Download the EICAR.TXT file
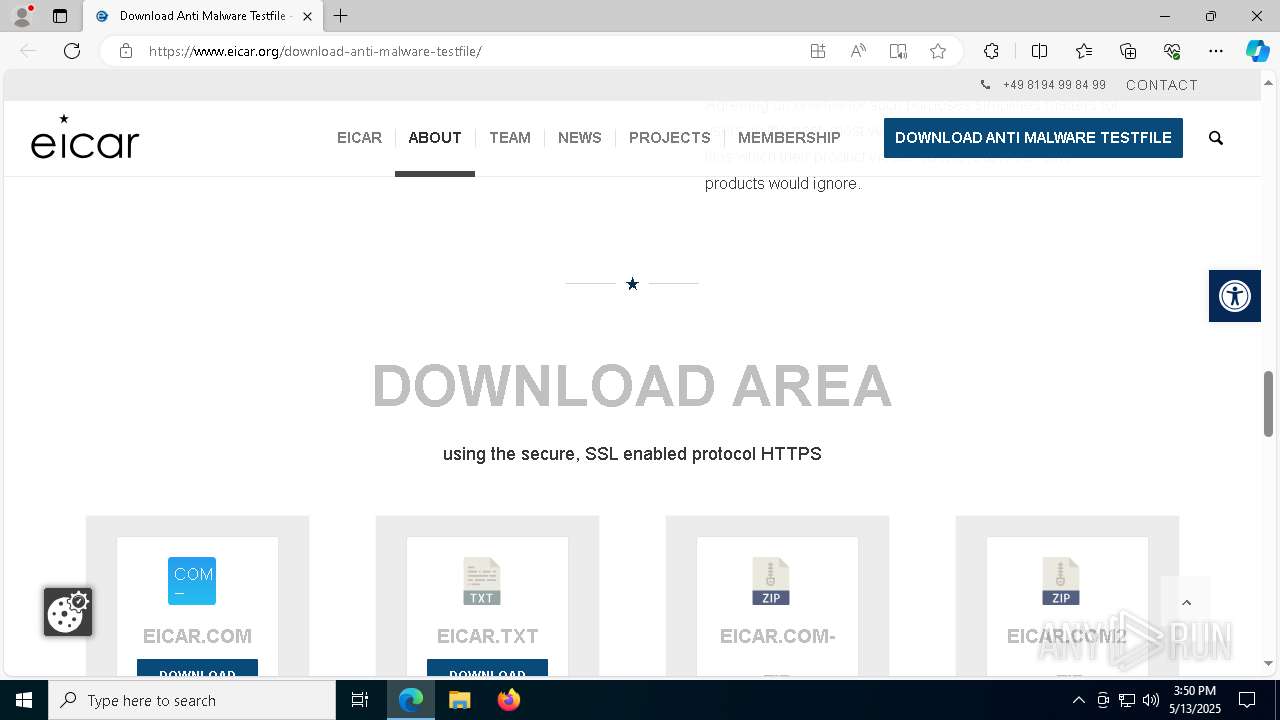Screen dimensions: 1280x720 (487, 668)
